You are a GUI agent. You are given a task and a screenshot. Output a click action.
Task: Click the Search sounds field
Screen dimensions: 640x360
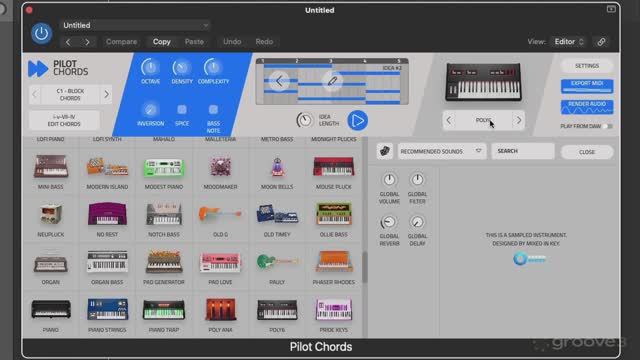[523, 151]
